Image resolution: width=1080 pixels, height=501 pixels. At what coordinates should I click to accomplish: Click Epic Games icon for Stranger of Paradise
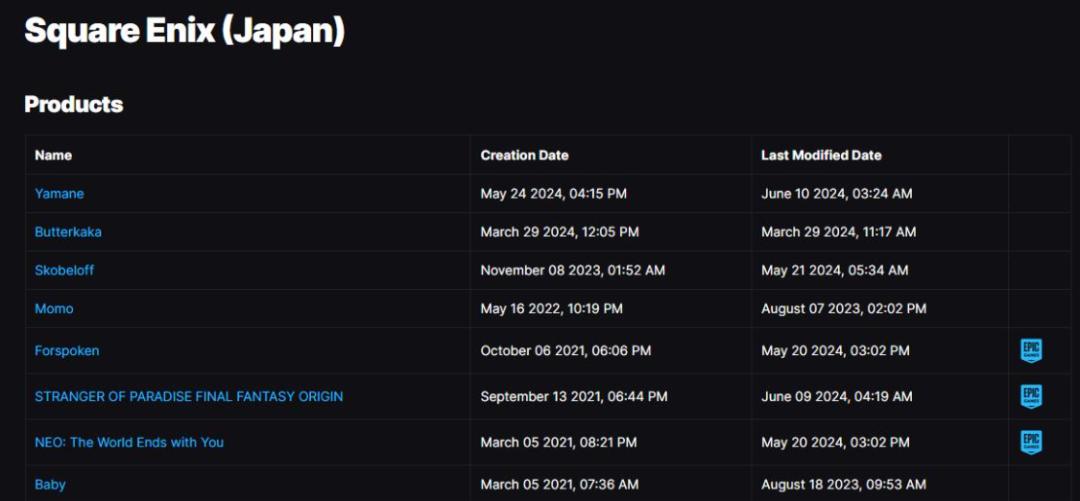click(x=1030, y=397)
